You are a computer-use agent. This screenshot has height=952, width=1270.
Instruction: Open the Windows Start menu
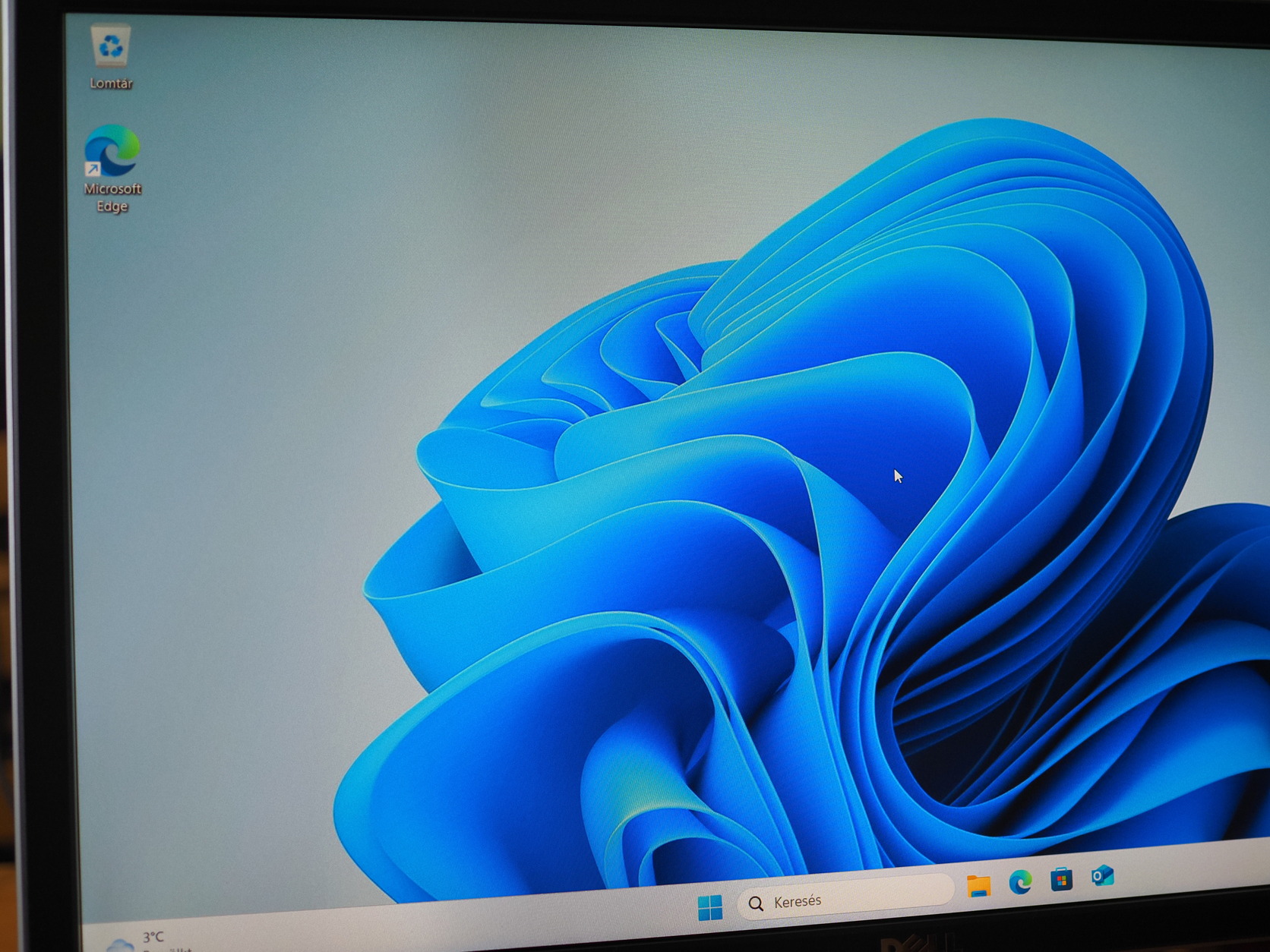click(x=710, y=907)
